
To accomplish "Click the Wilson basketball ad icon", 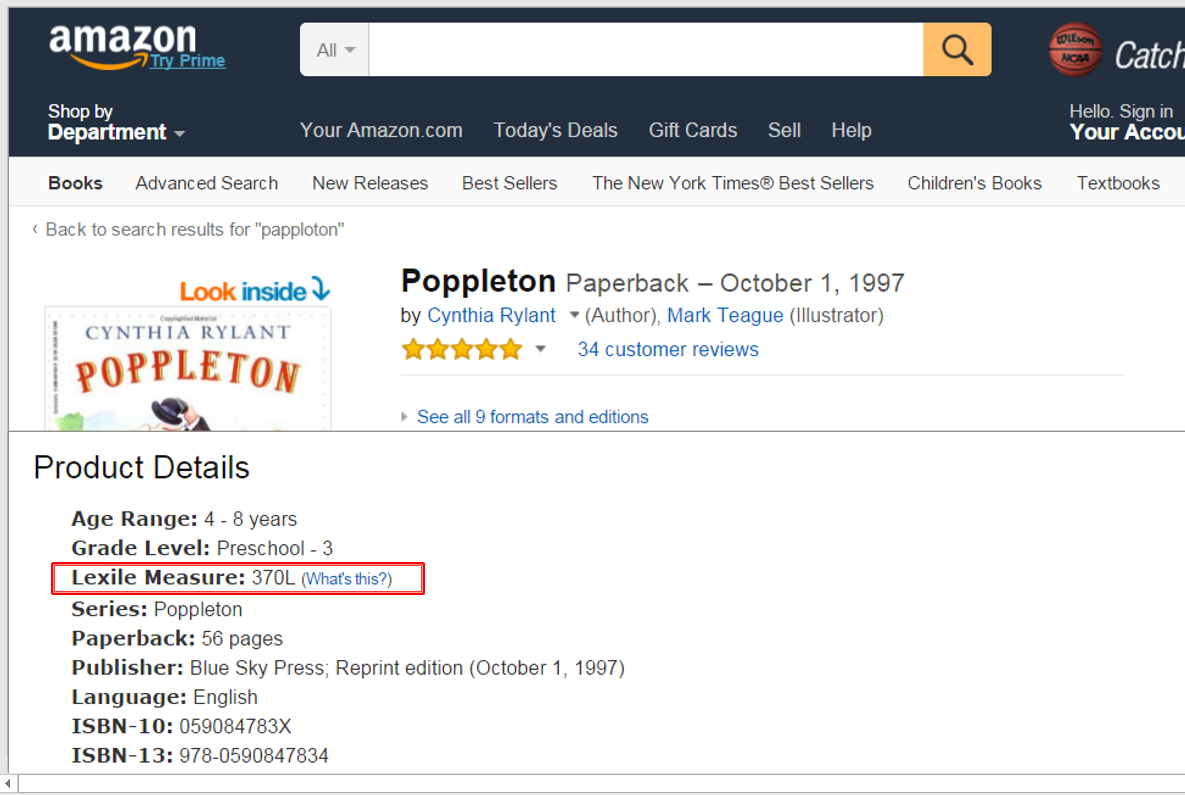I will point(1075,50).
